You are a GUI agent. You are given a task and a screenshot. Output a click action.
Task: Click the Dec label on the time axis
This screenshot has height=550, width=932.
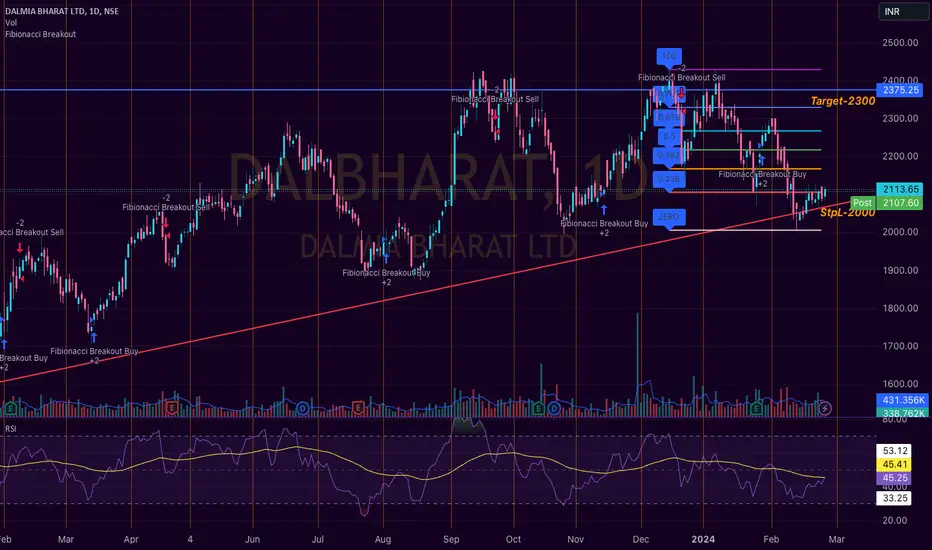[641, 539]
